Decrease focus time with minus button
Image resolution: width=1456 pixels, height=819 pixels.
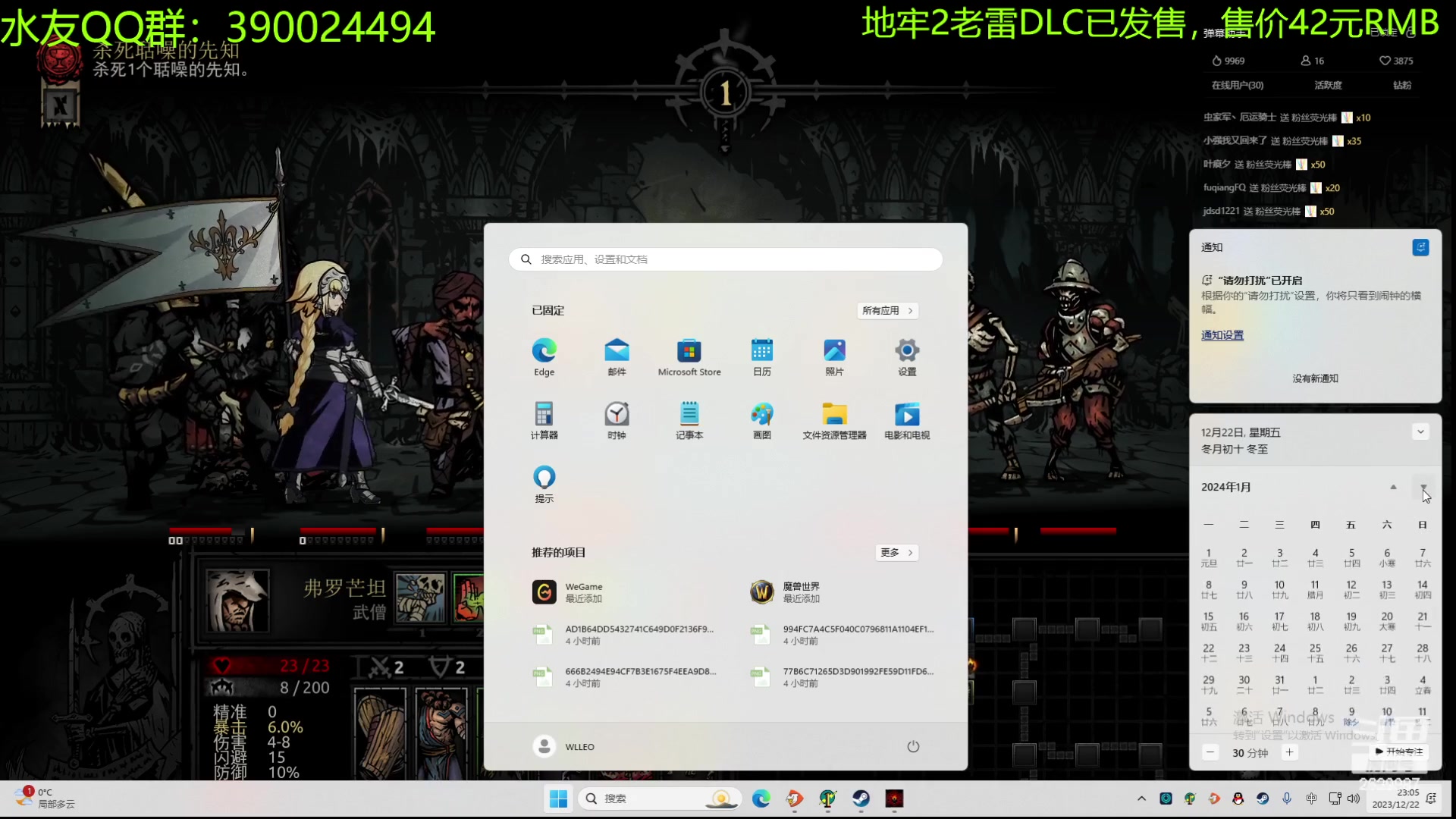click(x=1210, y=752)
